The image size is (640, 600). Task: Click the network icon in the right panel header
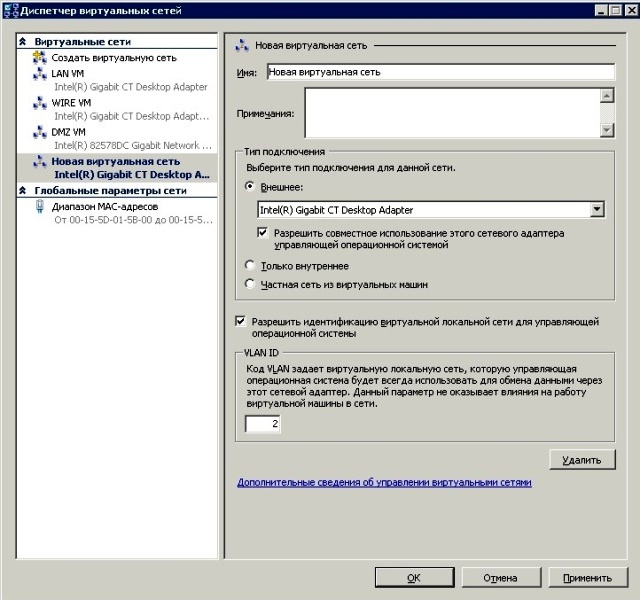point(242,45)
